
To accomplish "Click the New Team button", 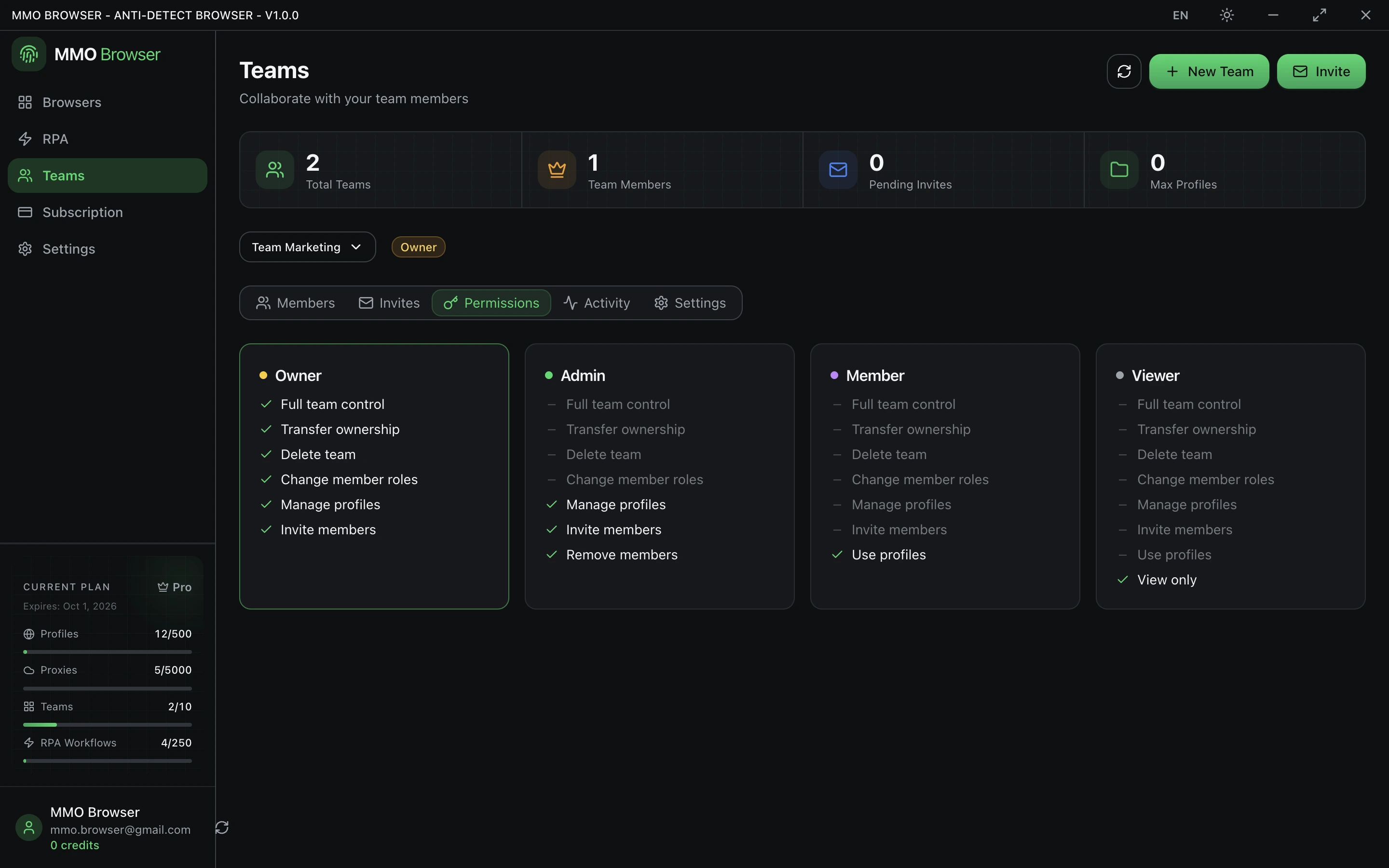I will point(1209,71).
